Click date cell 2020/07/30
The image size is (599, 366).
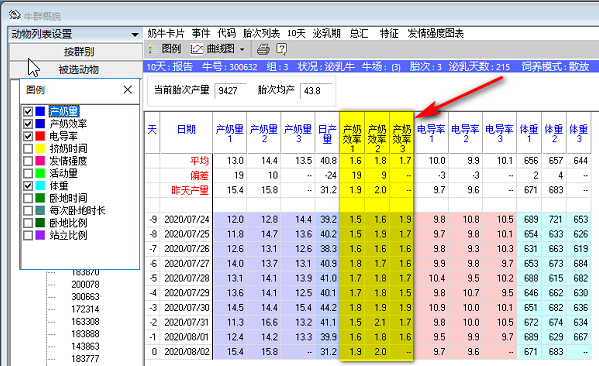pyautogui.click(x=187, y=308)
